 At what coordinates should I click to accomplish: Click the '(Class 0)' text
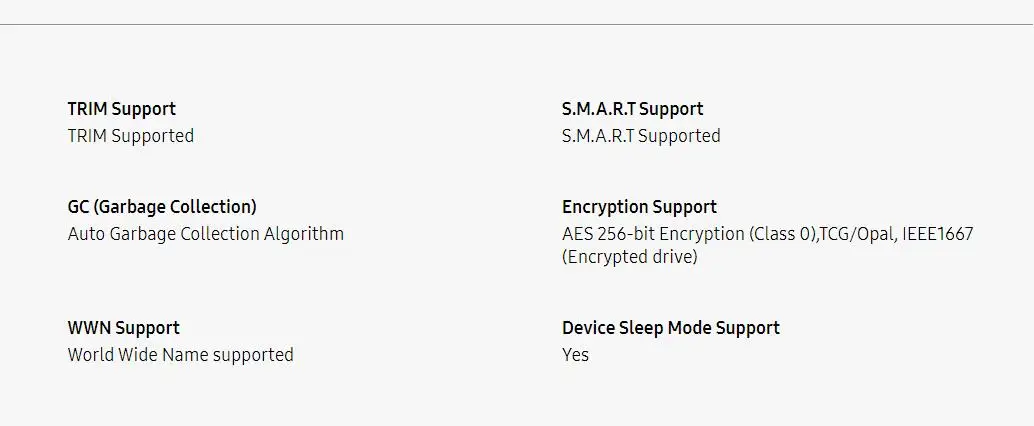coord(783,234)
